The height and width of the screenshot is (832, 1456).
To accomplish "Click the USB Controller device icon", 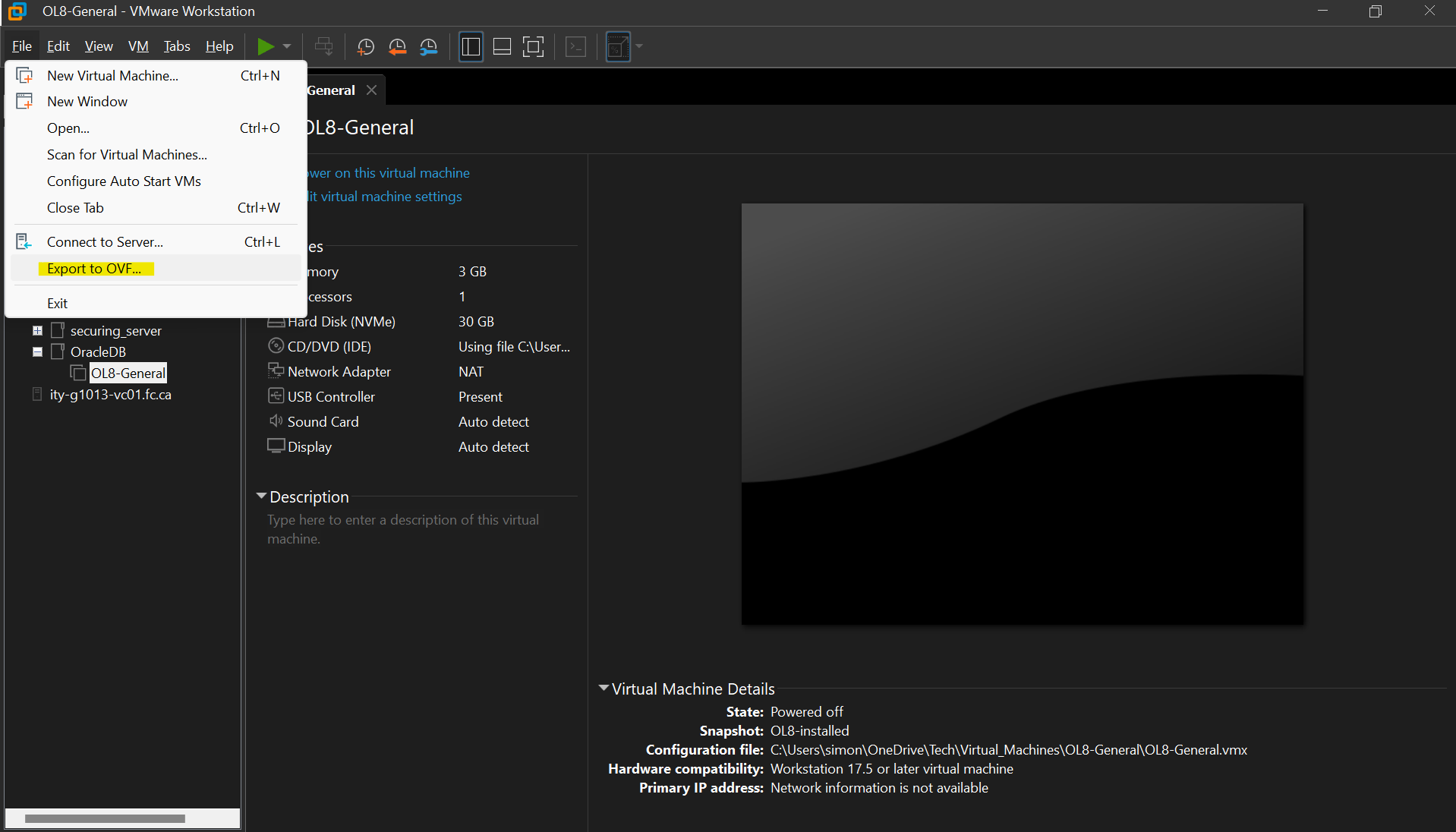I will (276, 396).
